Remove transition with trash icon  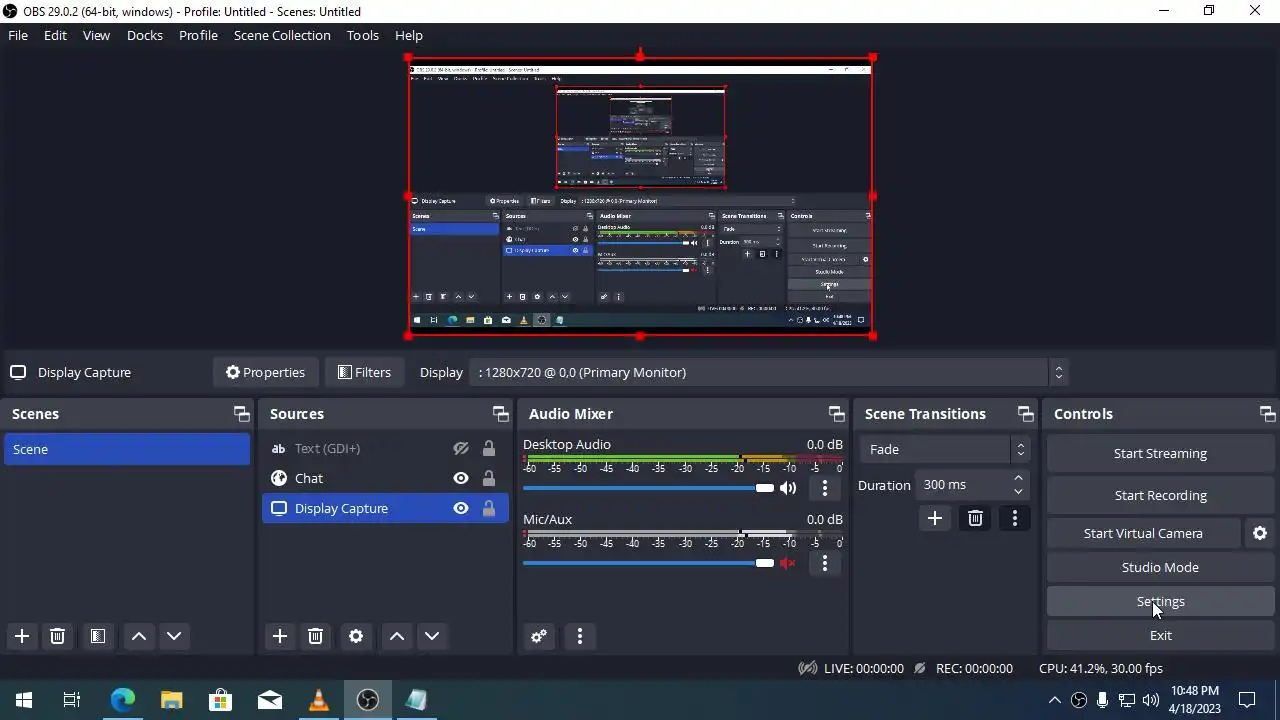click(975, 518)
